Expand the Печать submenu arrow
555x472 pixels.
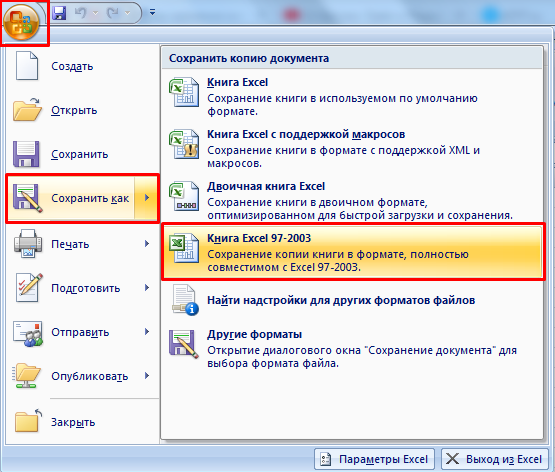click(x=147, y=243)
